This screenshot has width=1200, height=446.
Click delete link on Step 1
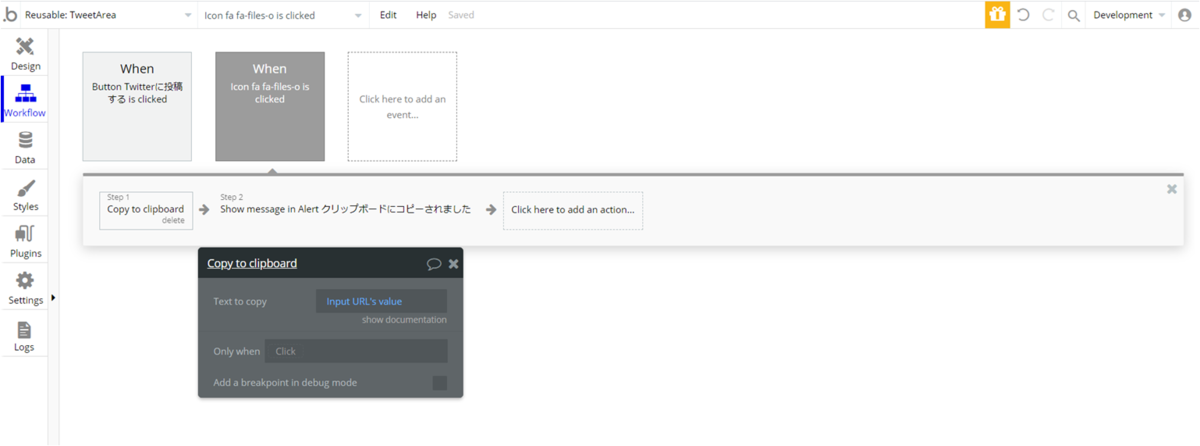pos(173,221)
